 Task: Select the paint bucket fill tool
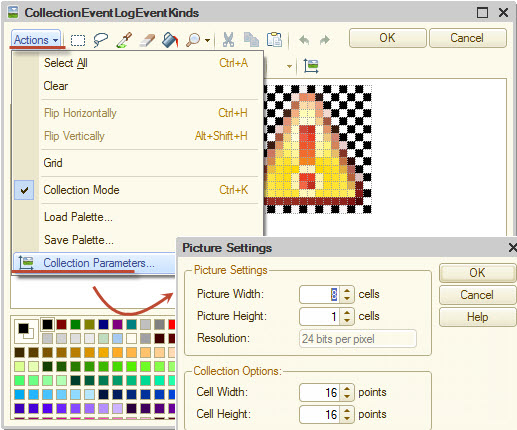(x=170, y=40)
